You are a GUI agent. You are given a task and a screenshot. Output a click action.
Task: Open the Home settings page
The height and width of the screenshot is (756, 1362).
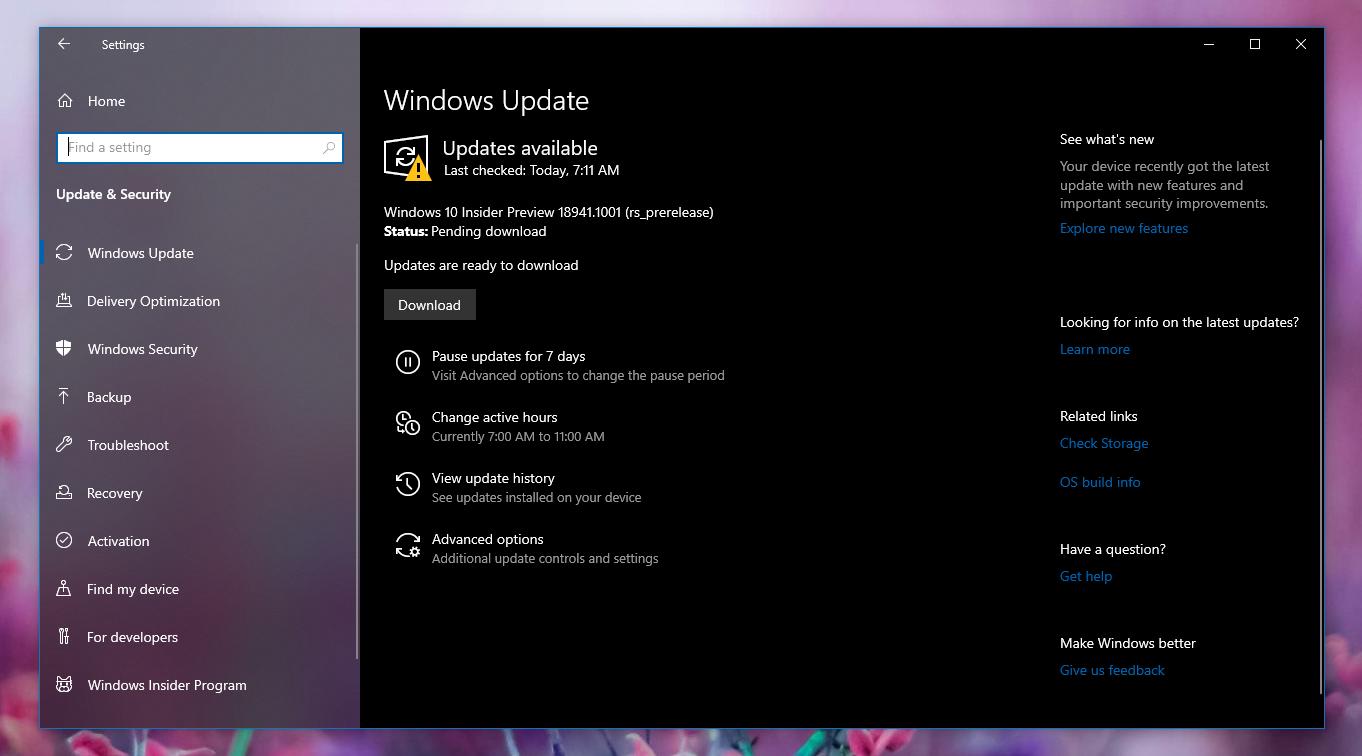coord(106,101)
